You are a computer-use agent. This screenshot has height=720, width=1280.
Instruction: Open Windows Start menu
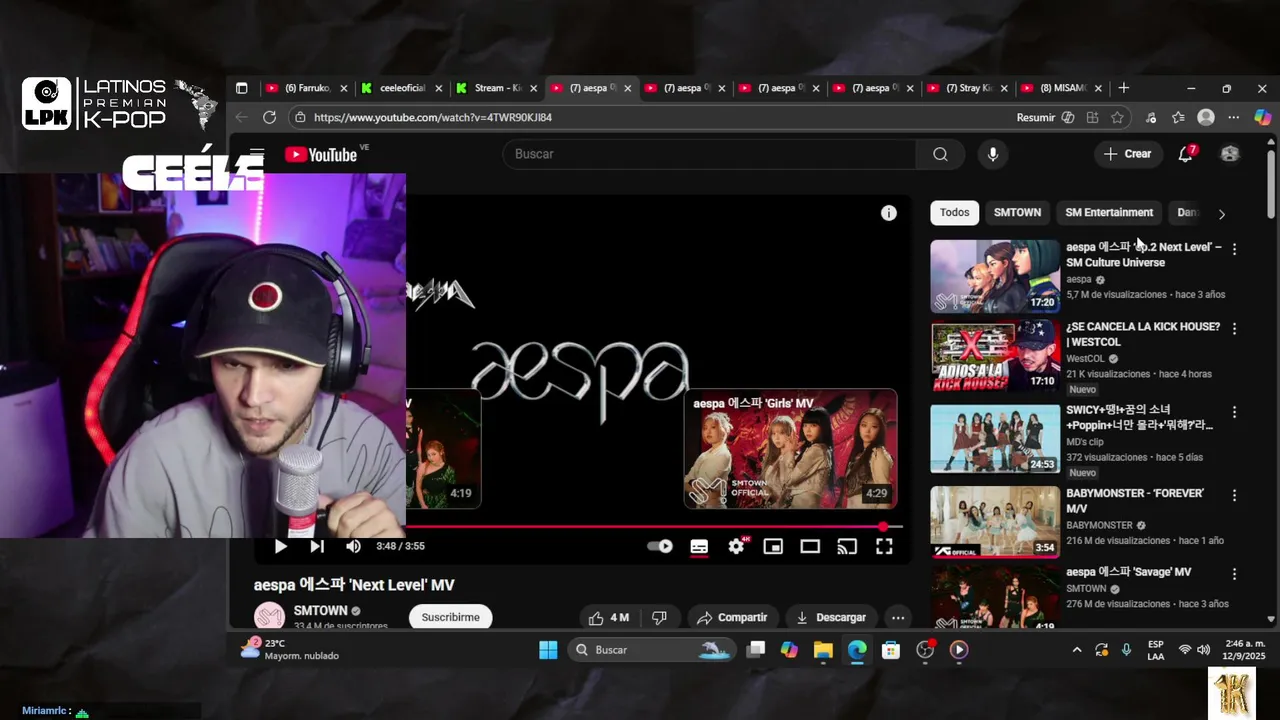(x=548, y=650)
